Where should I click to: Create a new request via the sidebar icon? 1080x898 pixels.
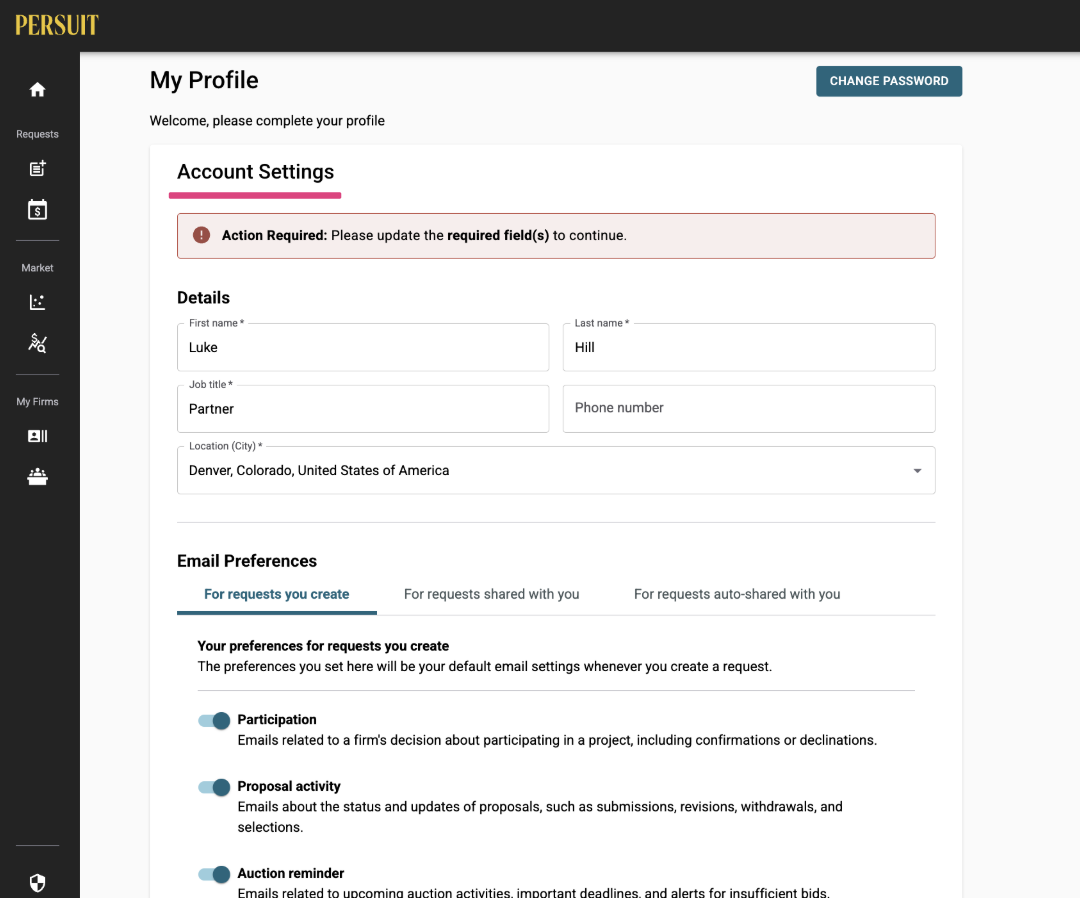pos(37,168)
